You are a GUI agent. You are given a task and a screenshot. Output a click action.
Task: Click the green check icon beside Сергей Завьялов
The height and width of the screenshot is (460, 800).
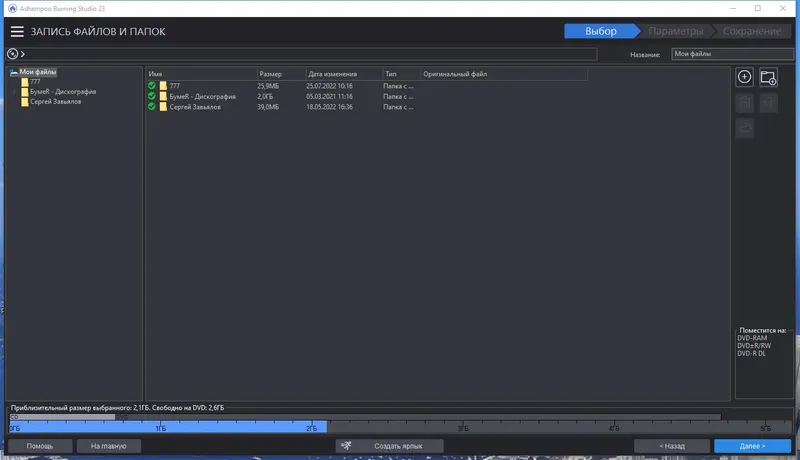pyautogui.click(x=152, y=107)
